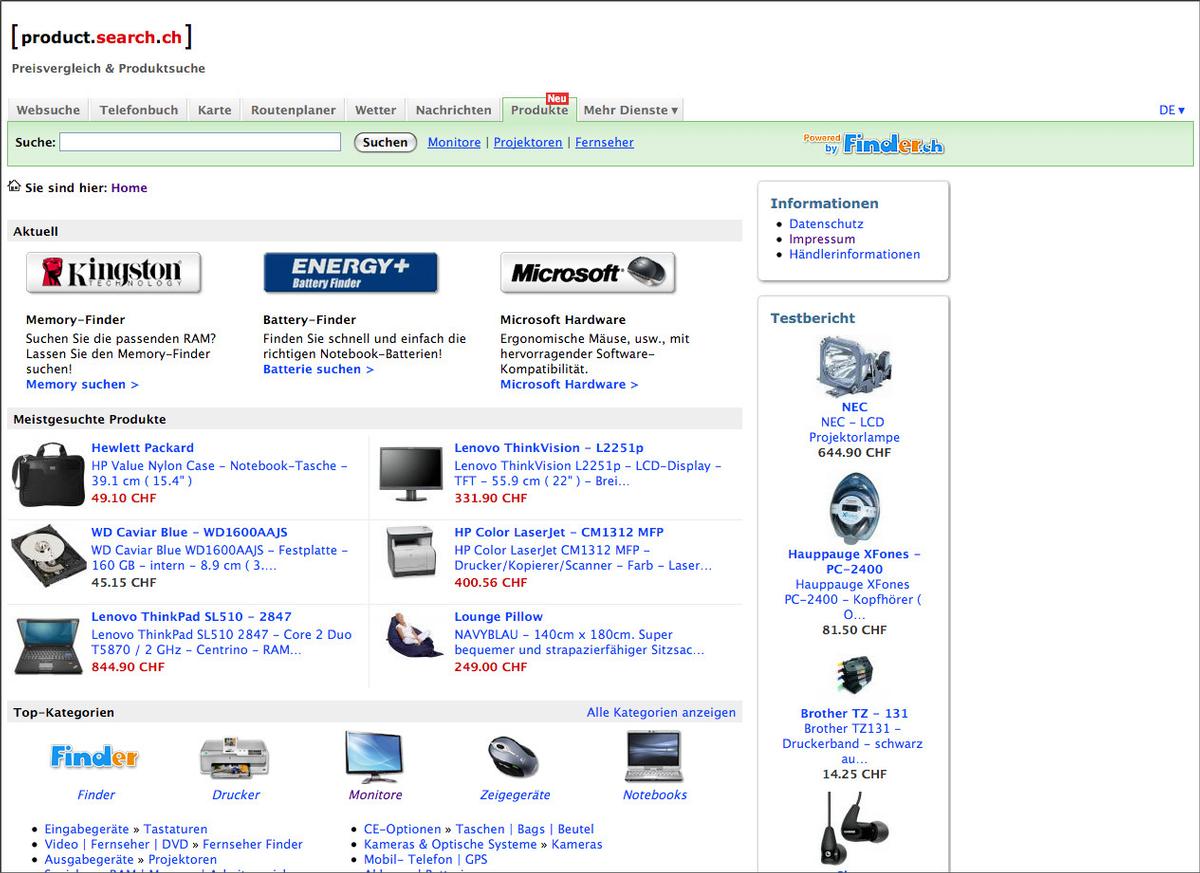Click 'Batterie suchen >' link
The height and width of the screenshot is (873, 1200).
click(x=318, y=369)
